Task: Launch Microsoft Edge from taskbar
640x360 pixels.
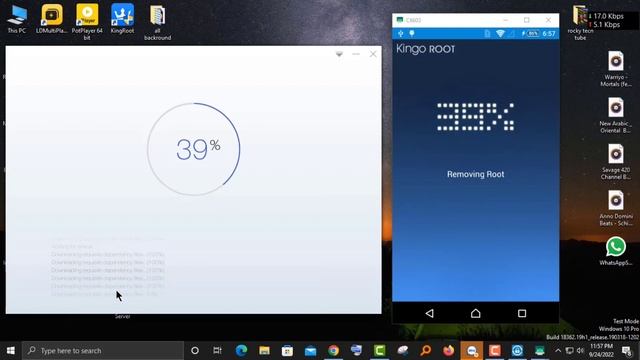Action: 241,351
